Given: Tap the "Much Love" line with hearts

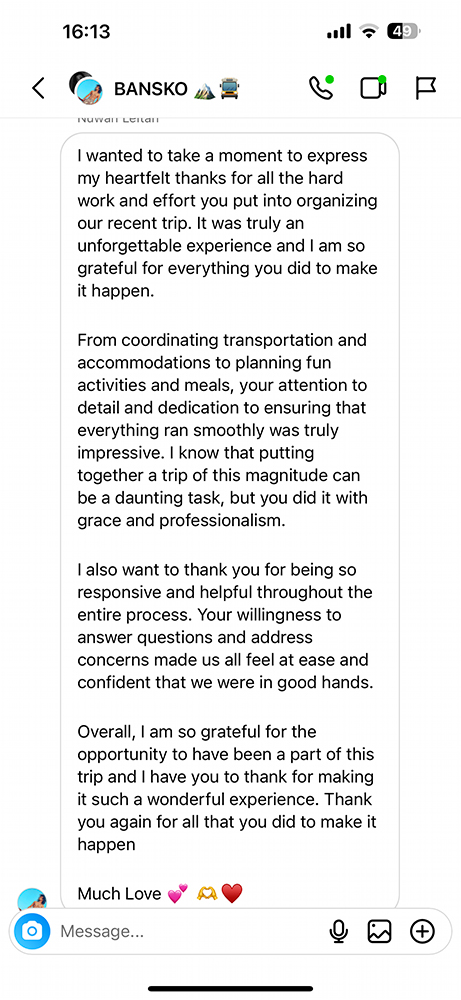Looking at the screenshot, I should tap(160, 893).
